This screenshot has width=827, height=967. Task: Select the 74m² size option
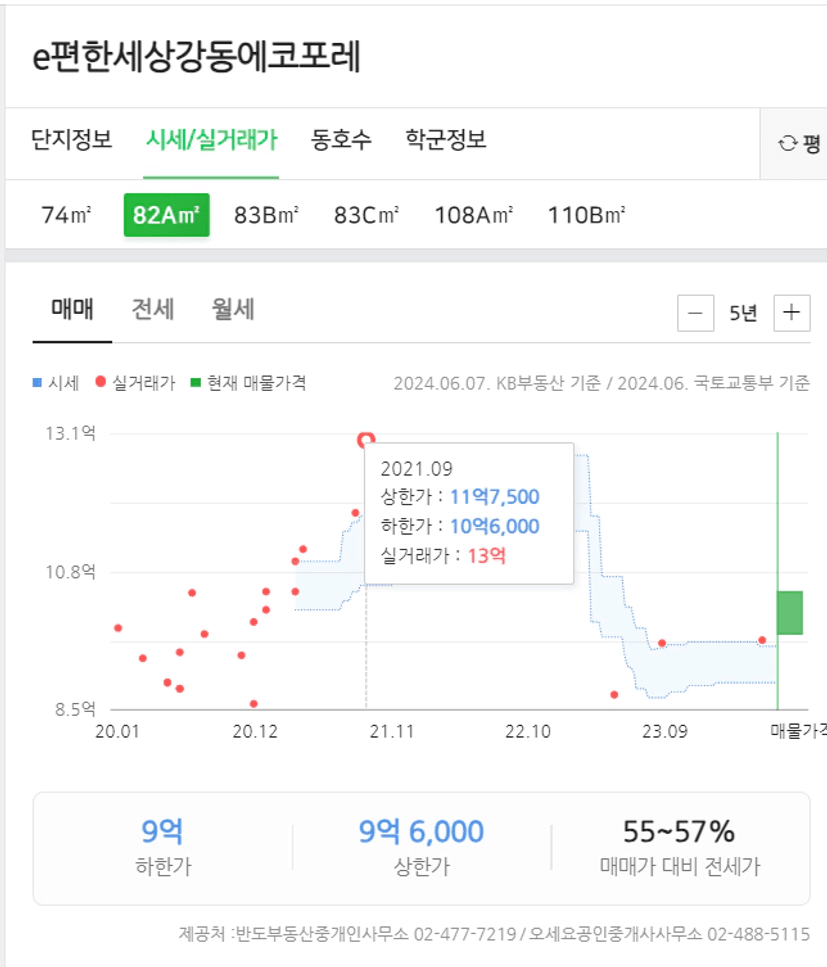click(x=67, y=215)
